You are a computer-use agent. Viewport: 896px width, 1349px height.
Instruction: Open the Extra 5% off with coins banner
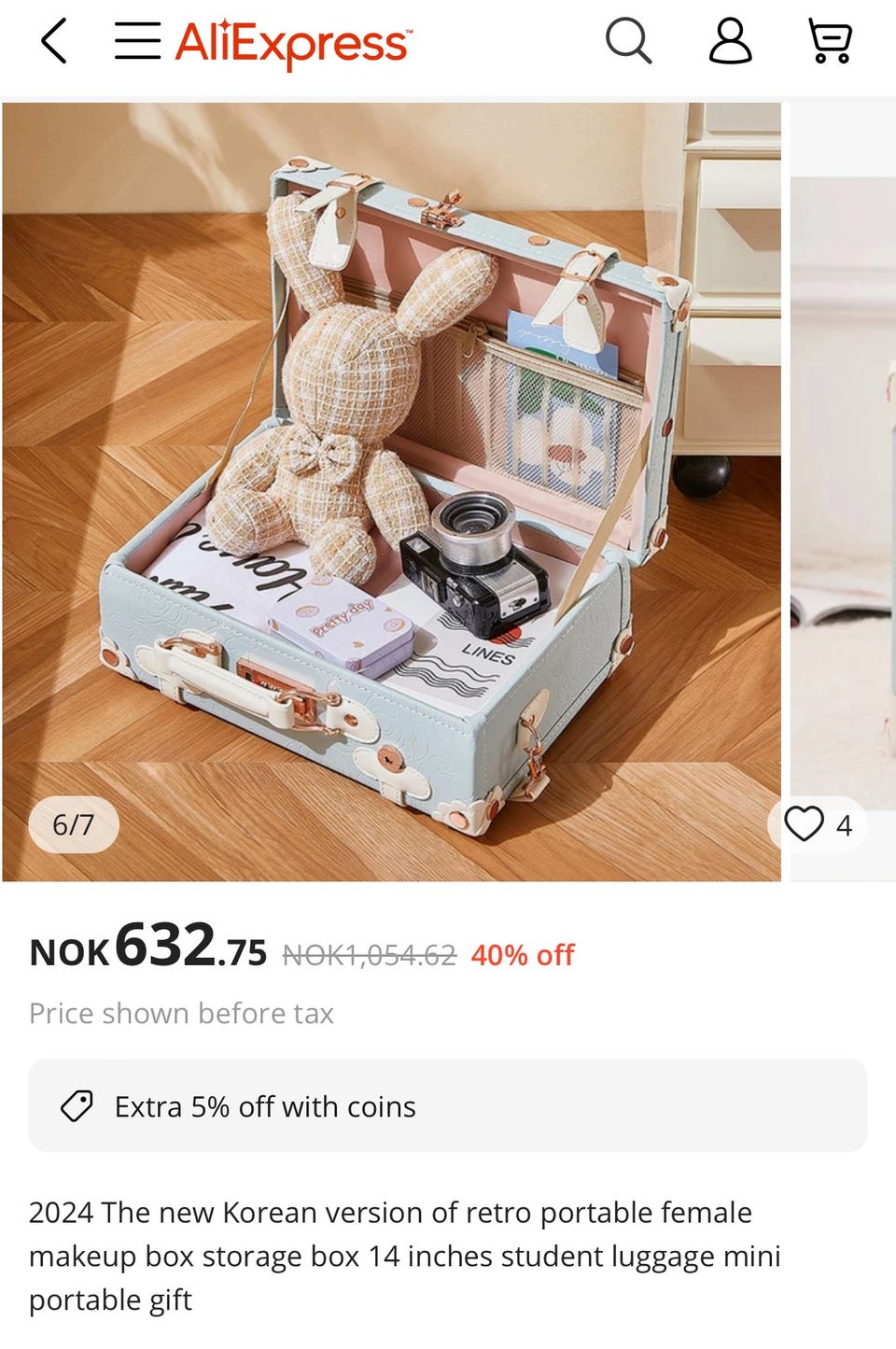tap(448, 1105)
